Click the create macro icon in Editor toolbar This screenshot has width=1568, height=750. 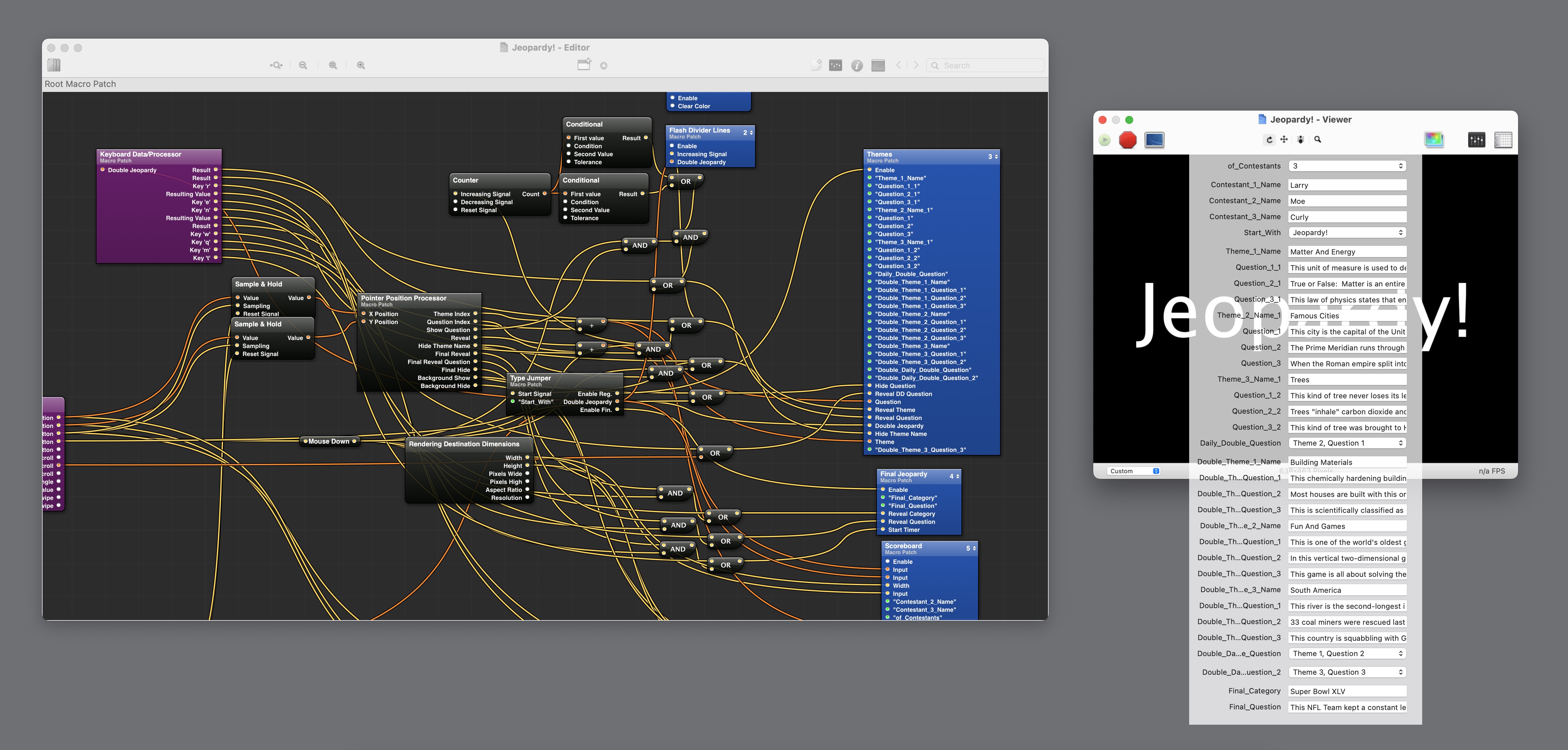point(584,65)
